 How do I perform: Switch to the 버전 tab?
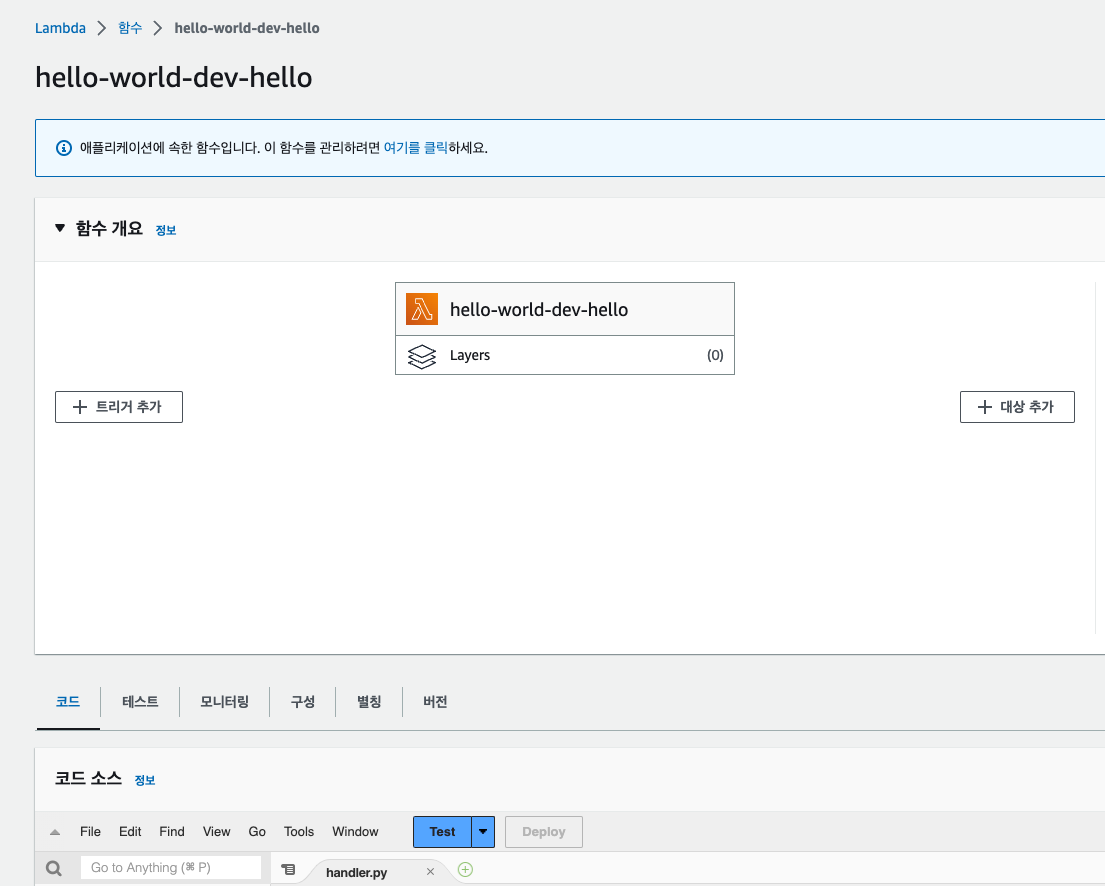436,701
